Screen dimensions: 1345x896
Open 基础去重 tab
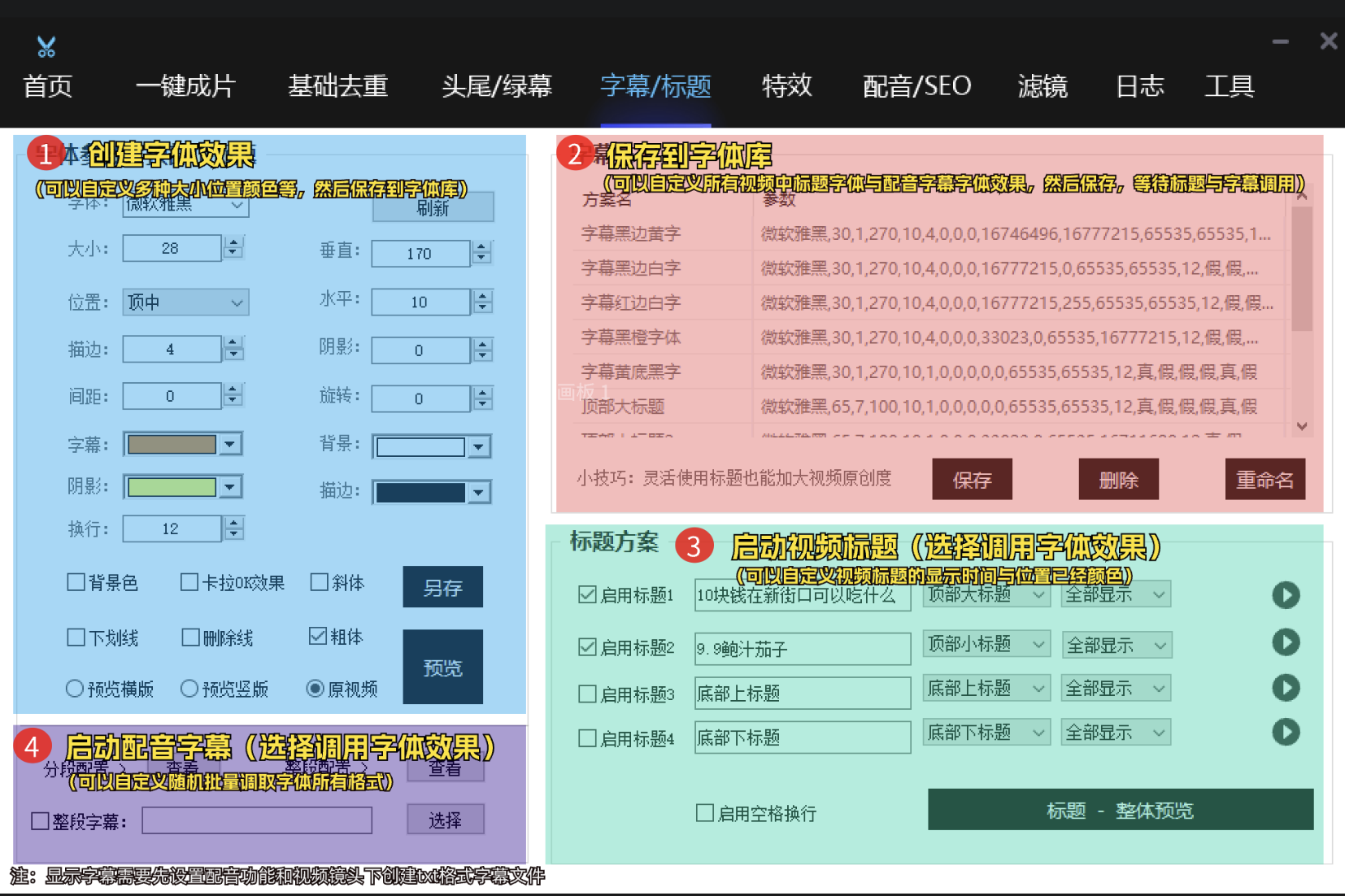pos(338,85)
